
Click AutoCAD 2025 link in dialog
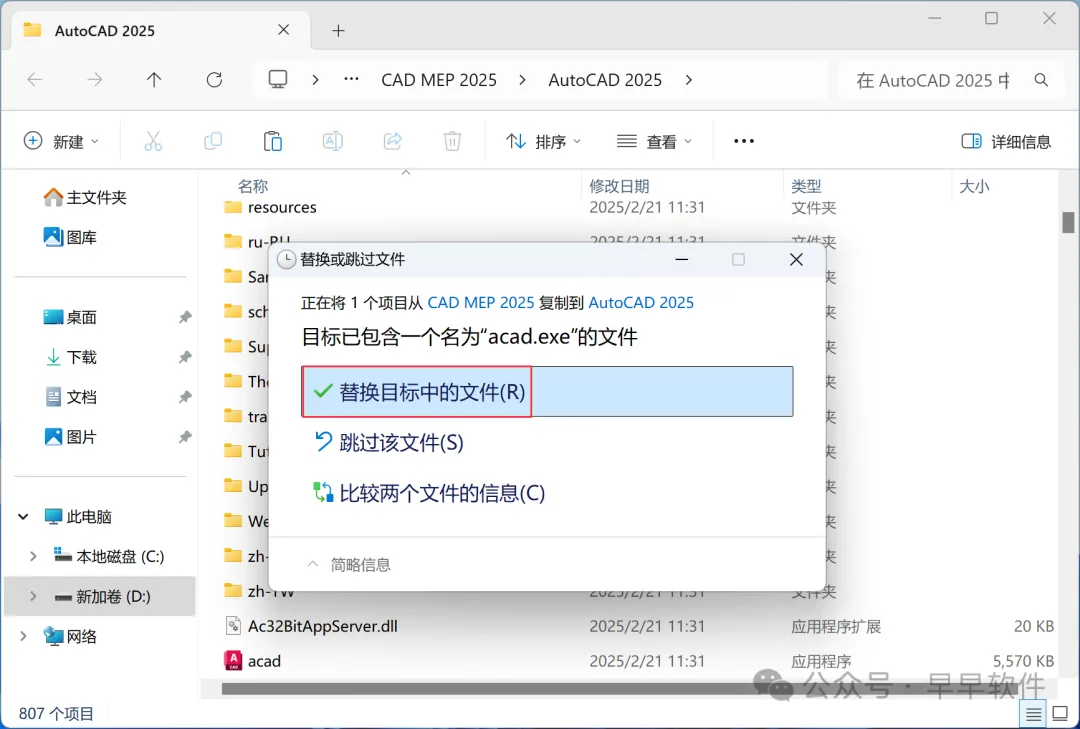tap(641, 302)
